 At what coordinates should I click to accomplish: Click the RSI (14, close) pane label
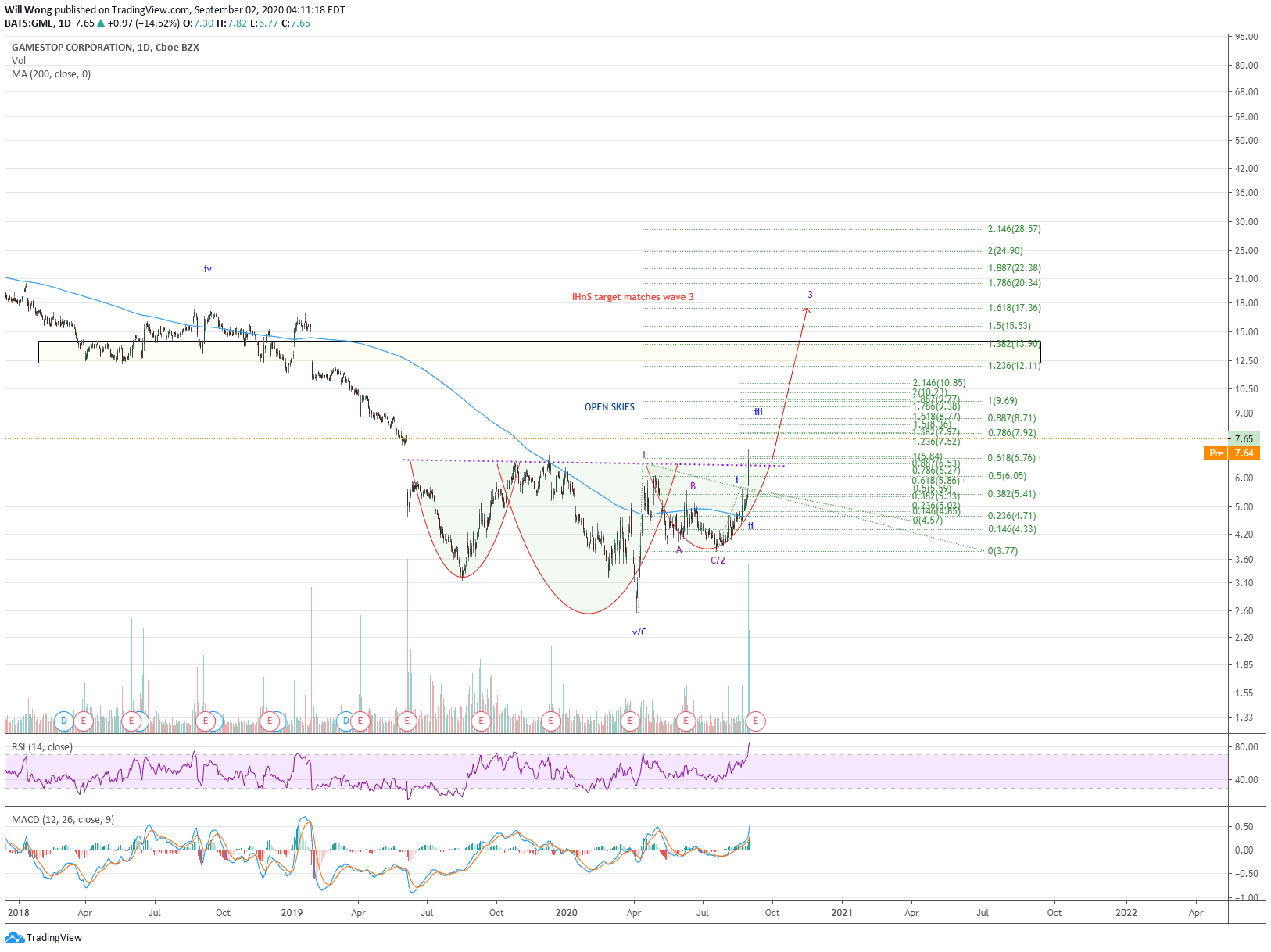pos(42,747)
